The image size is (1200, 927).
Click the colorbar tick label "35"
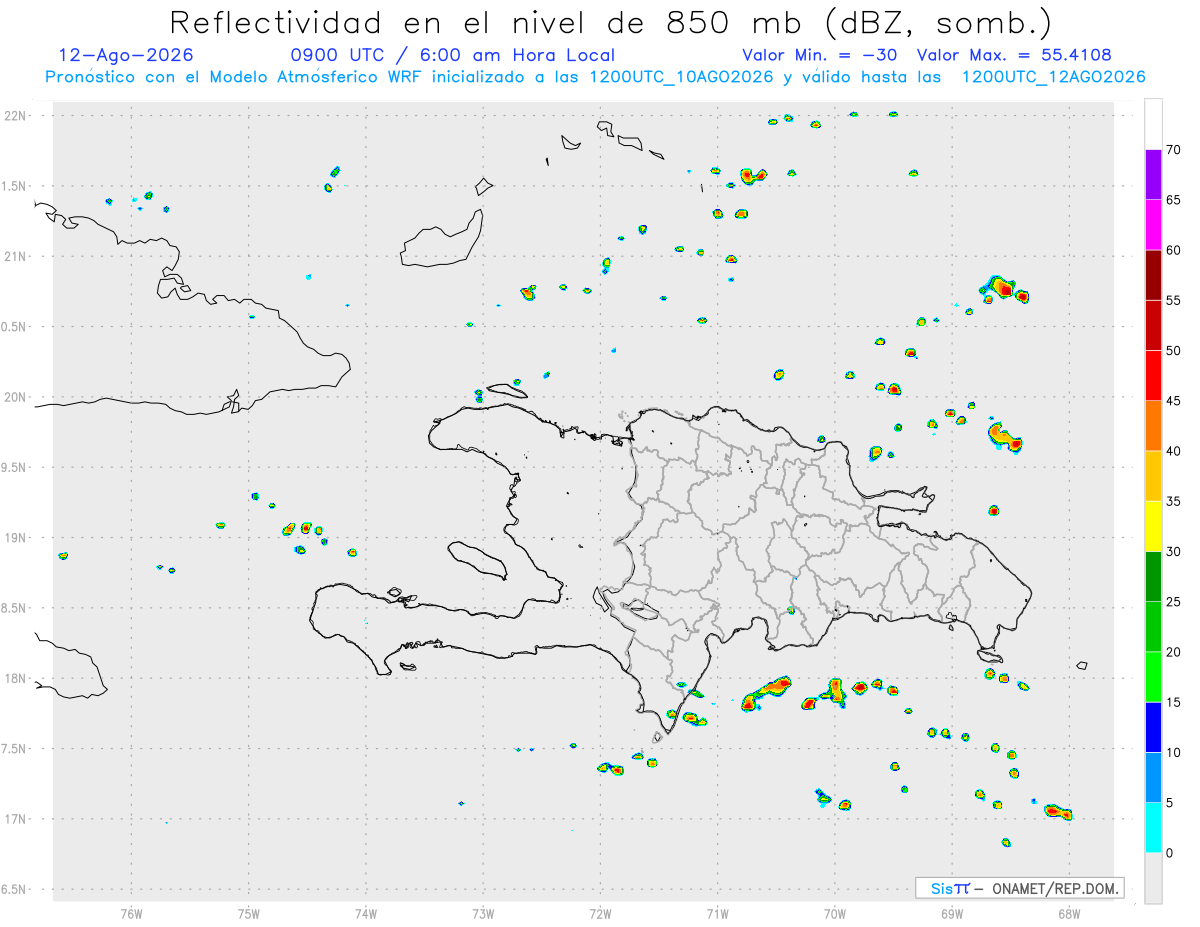coord(1172,501)
